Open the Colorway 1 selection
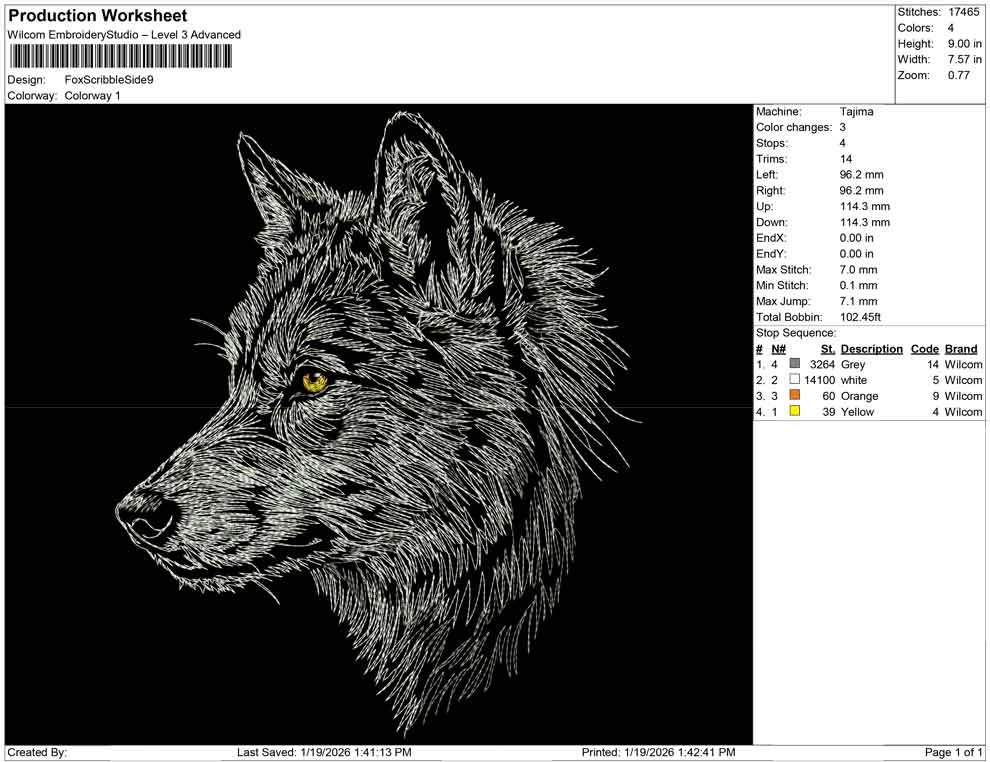 tap(95, 96)
